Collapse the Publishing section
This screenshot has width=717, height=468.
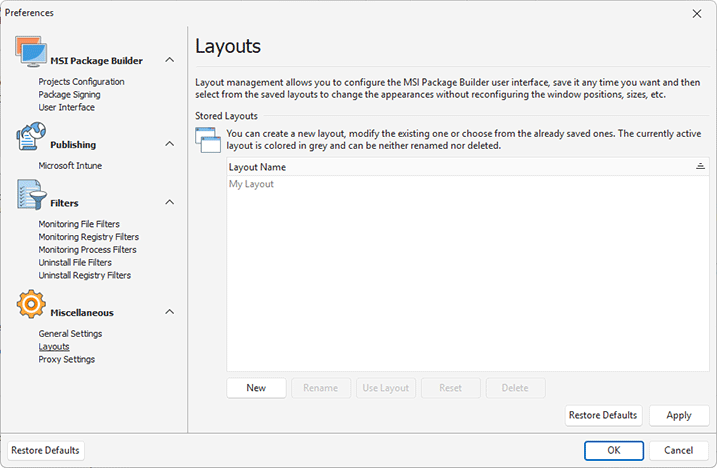point(169,145)
